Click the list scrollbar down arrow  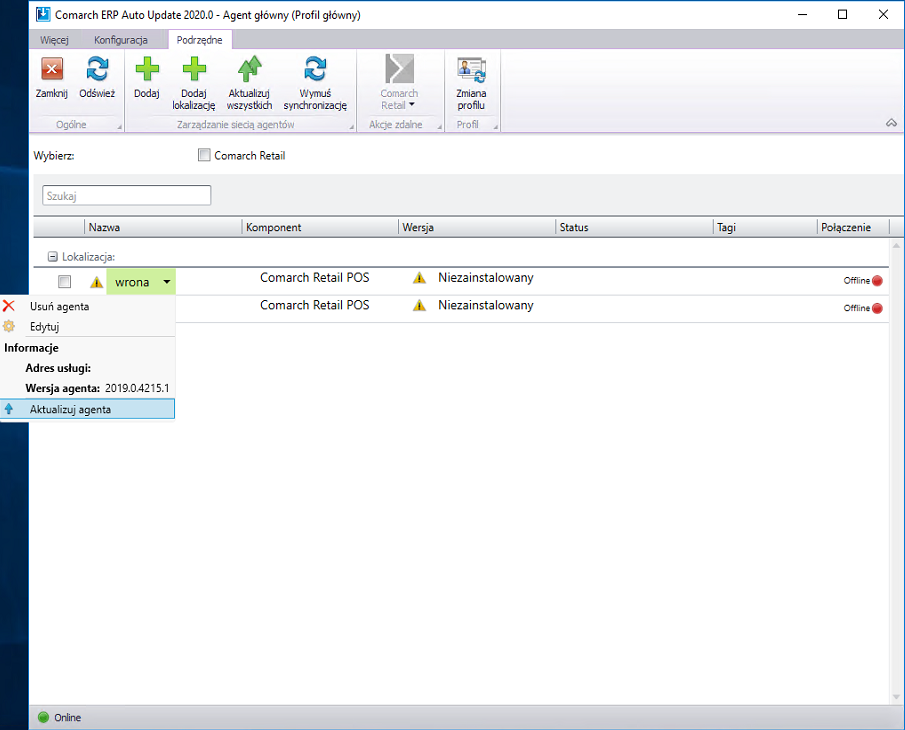point(896,697)
